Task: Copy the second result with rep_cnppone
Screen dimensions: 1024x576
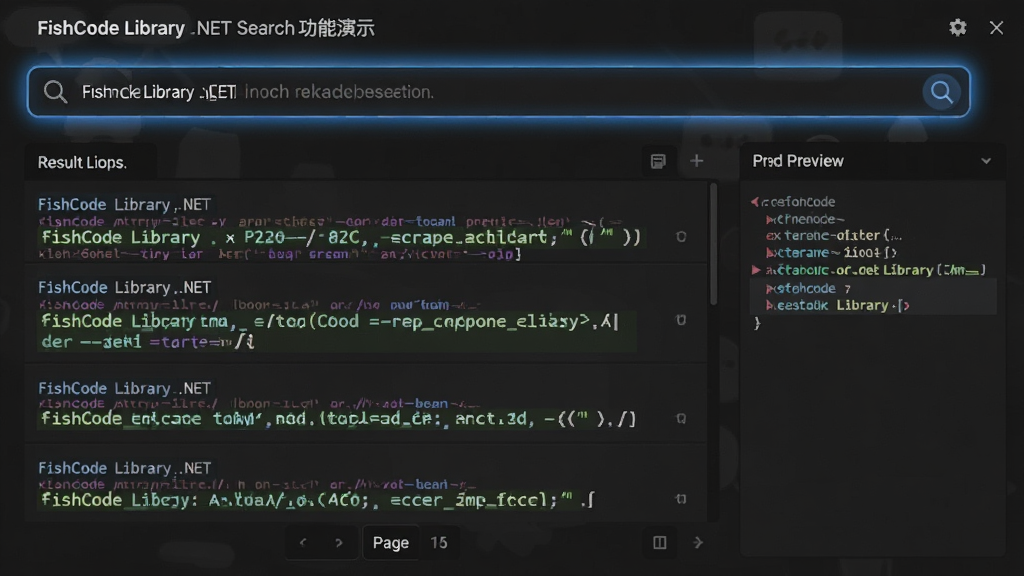Action: click(680, 320)
